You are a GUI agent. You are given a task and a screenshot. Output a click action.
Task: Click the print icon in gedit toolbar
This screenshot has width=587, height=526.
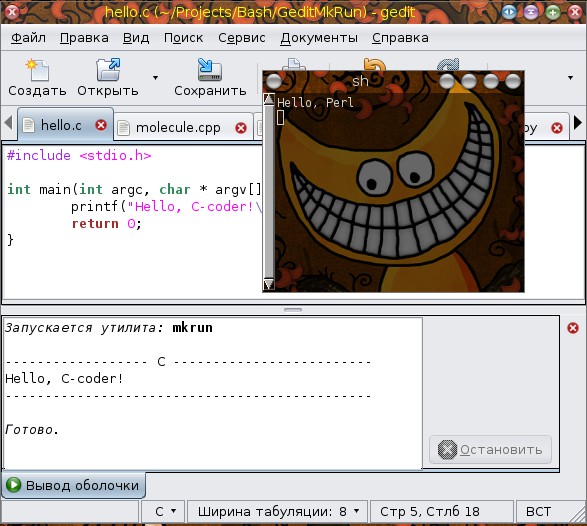click(294, 64)
